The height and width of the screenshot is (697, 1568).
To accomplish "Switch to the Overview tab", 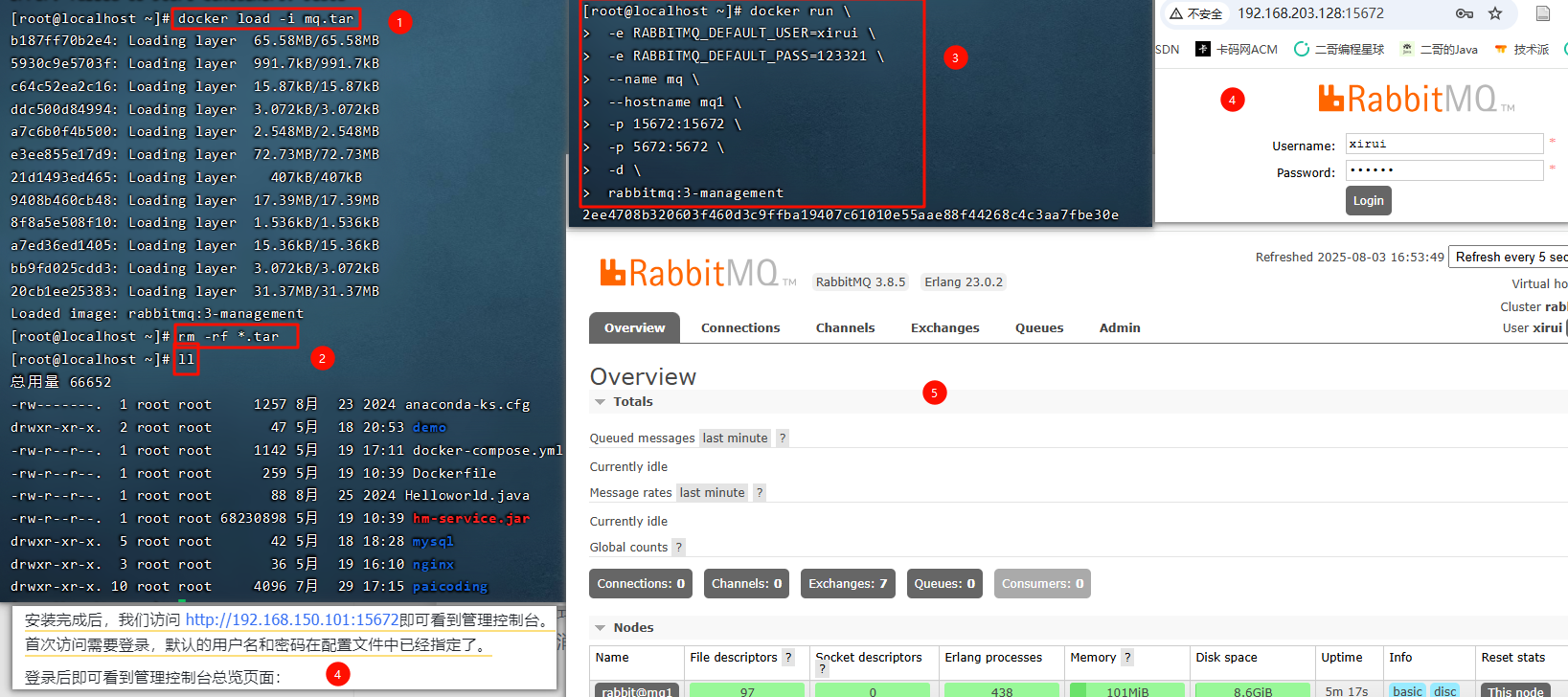I will (634, 327).
